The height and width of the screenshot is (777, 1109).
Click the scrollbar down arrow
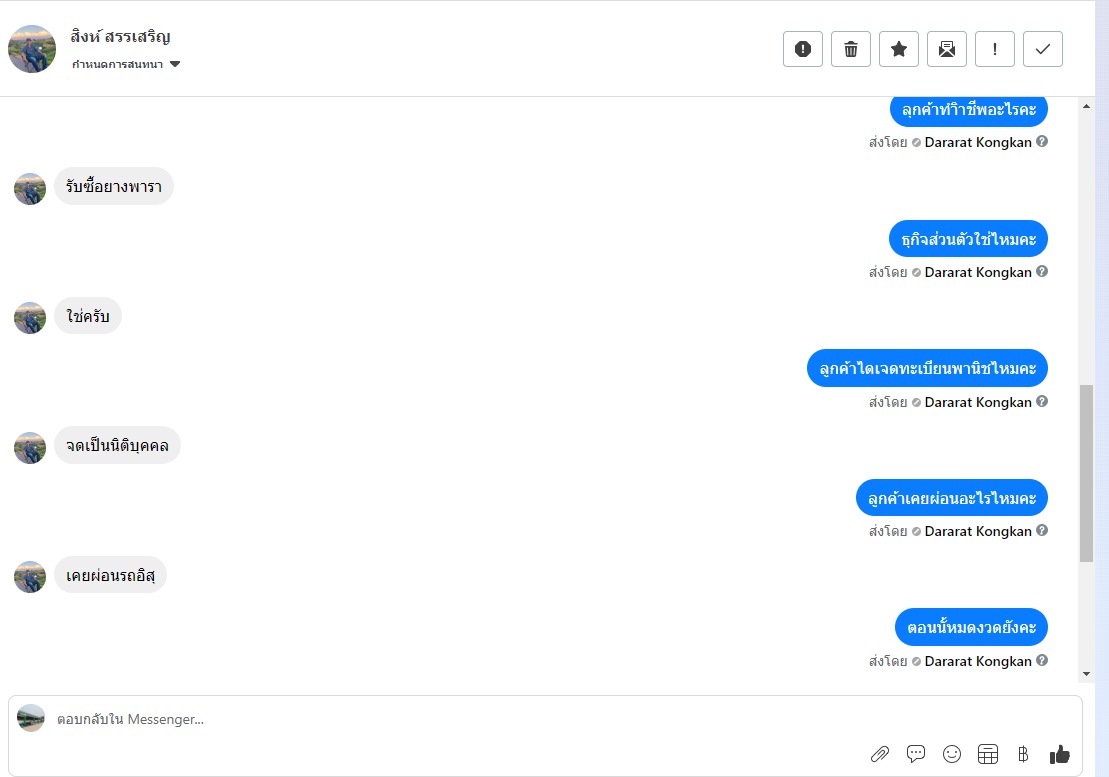(1087, 674)
